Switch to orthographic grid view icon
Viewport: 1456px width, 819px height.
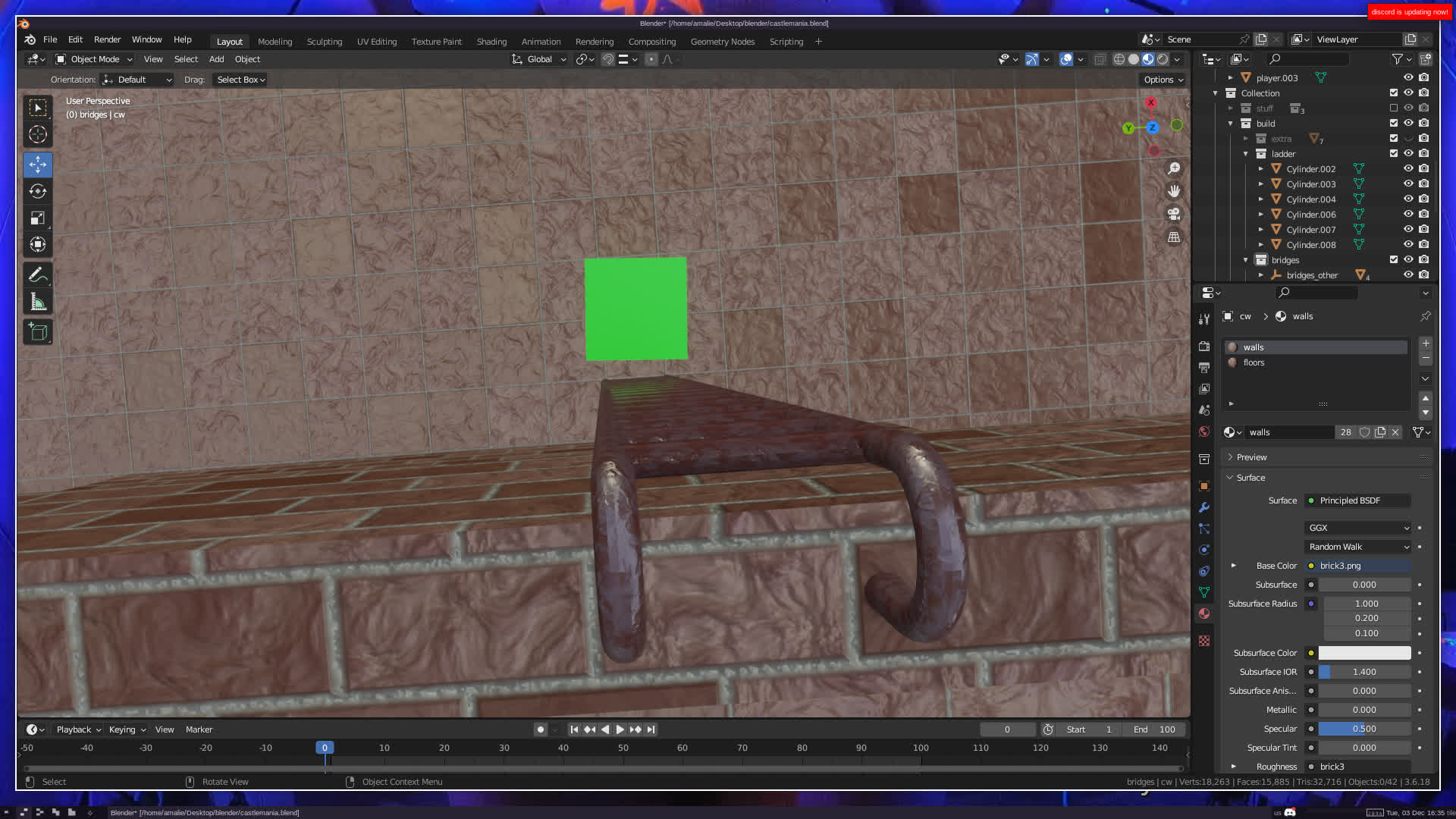tap(1174, 237)
